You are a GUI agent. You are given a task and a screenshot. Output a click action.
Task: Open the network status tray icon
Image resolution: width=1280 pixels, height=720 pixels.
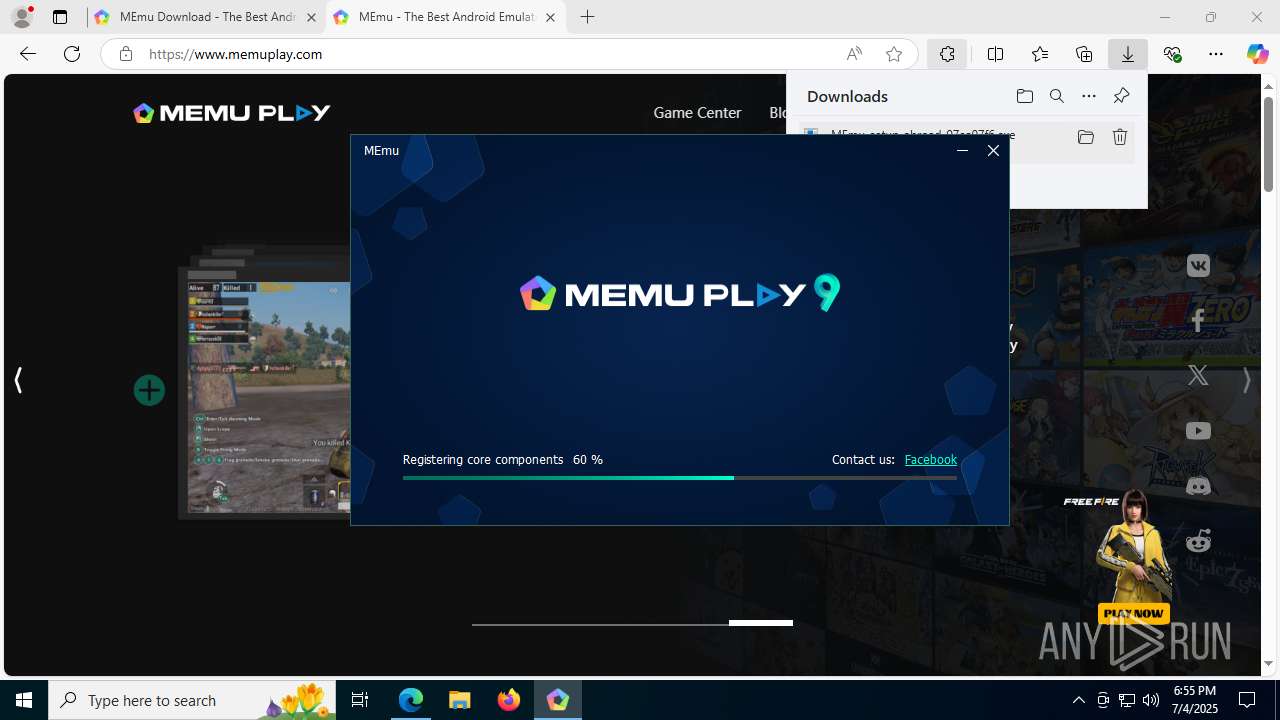1127,700
